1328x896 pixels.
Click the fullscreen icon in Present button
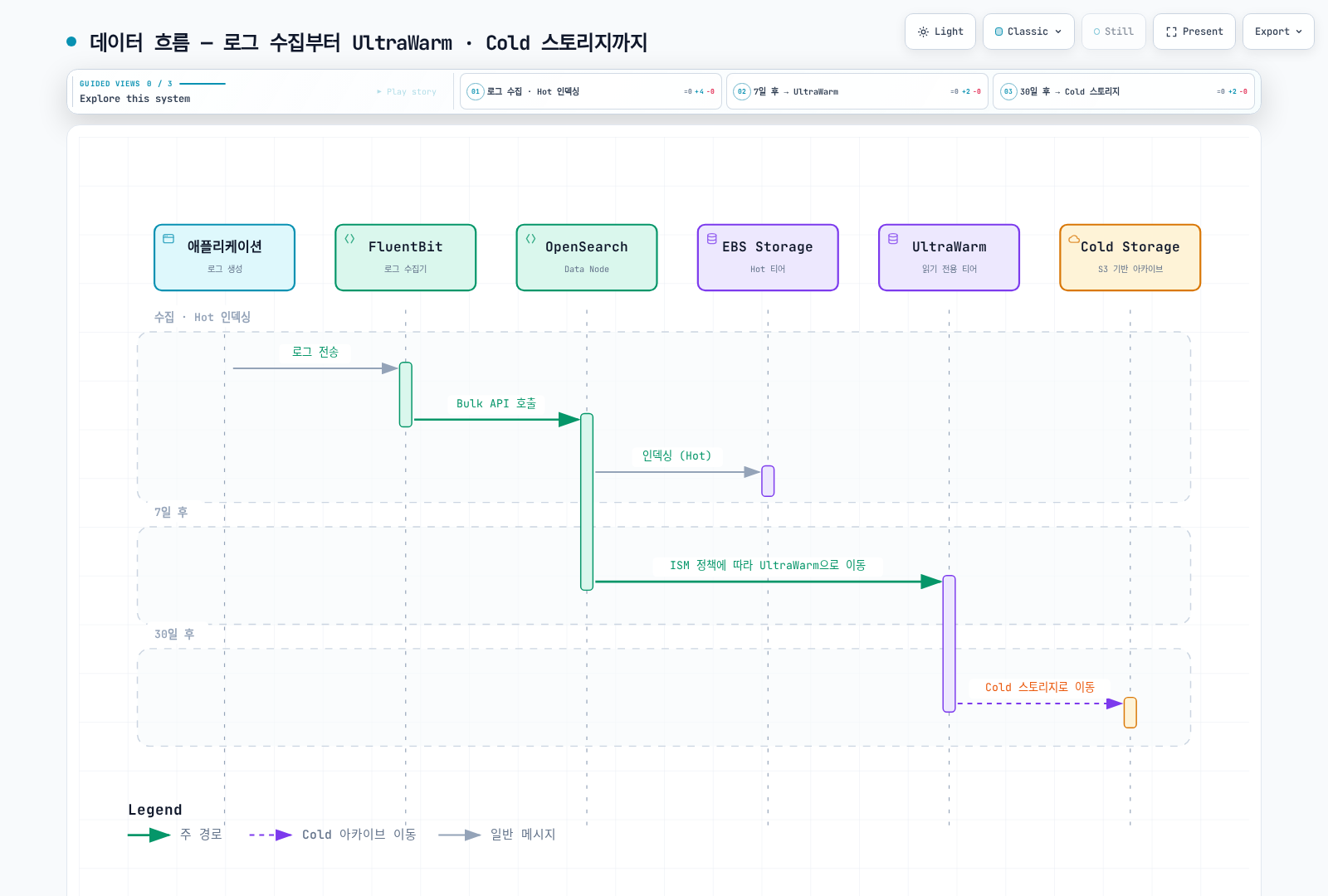pos(1171,32)
